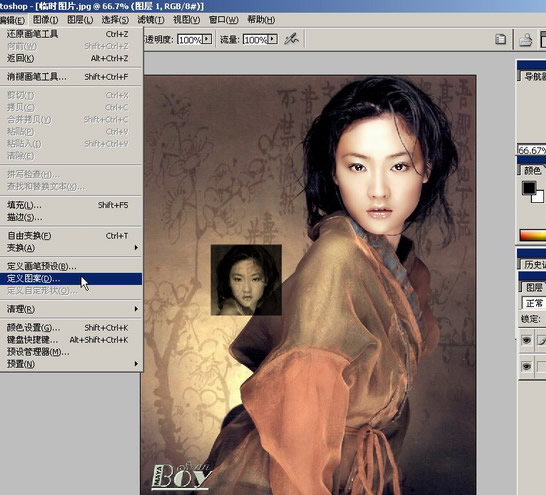Expand the 预置(N) submenu
The image size is (546, 495).
pyautogui.click(x=71, y=364)
